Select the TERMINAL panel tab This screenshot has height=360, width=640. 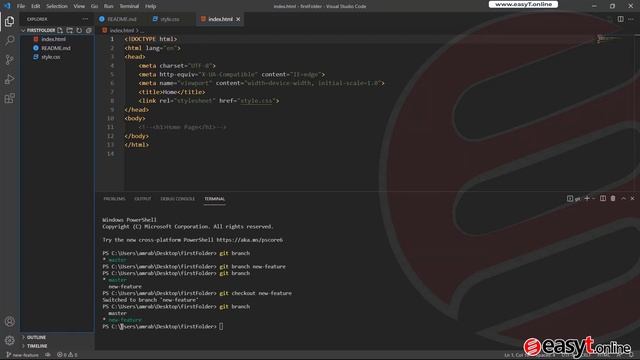(215, 199)
